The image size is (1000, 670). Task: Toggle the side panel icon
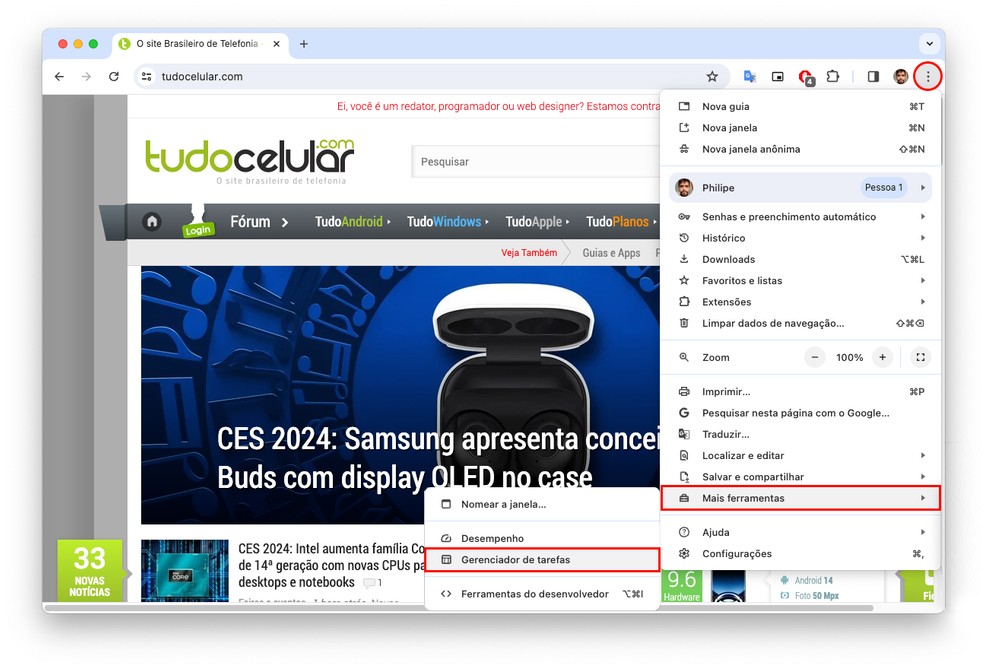click(873, 76)
